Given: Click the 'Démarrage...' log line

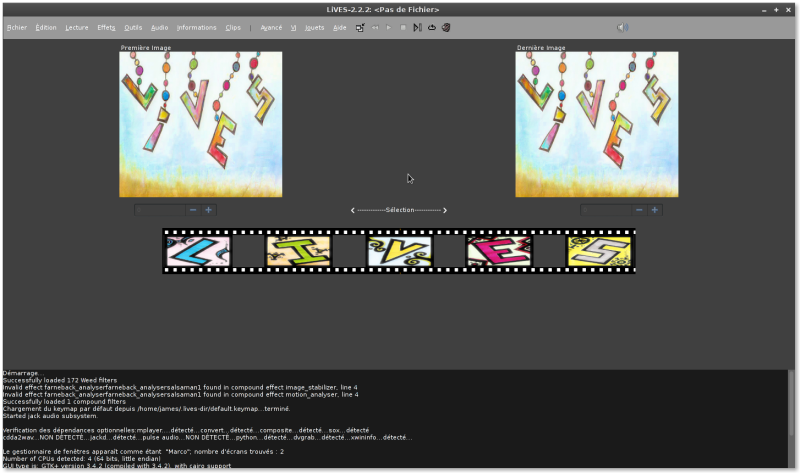Looking at the screenshot, I should pos(23,373).
